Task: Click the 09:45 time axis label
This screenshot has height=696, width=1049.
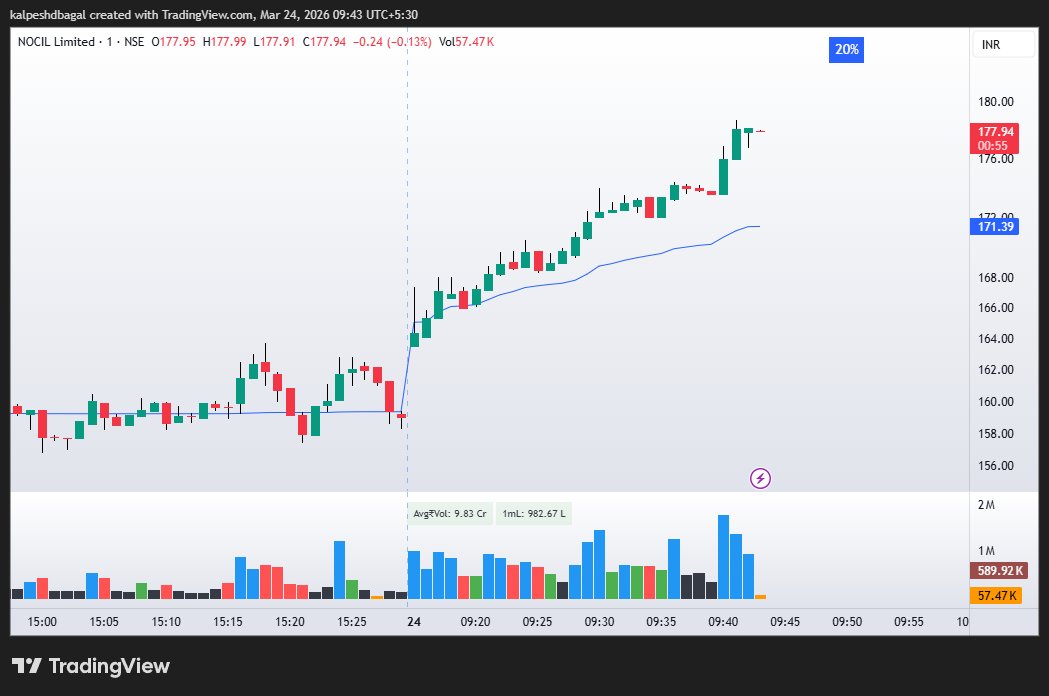Action: click(x=785, y=622)
